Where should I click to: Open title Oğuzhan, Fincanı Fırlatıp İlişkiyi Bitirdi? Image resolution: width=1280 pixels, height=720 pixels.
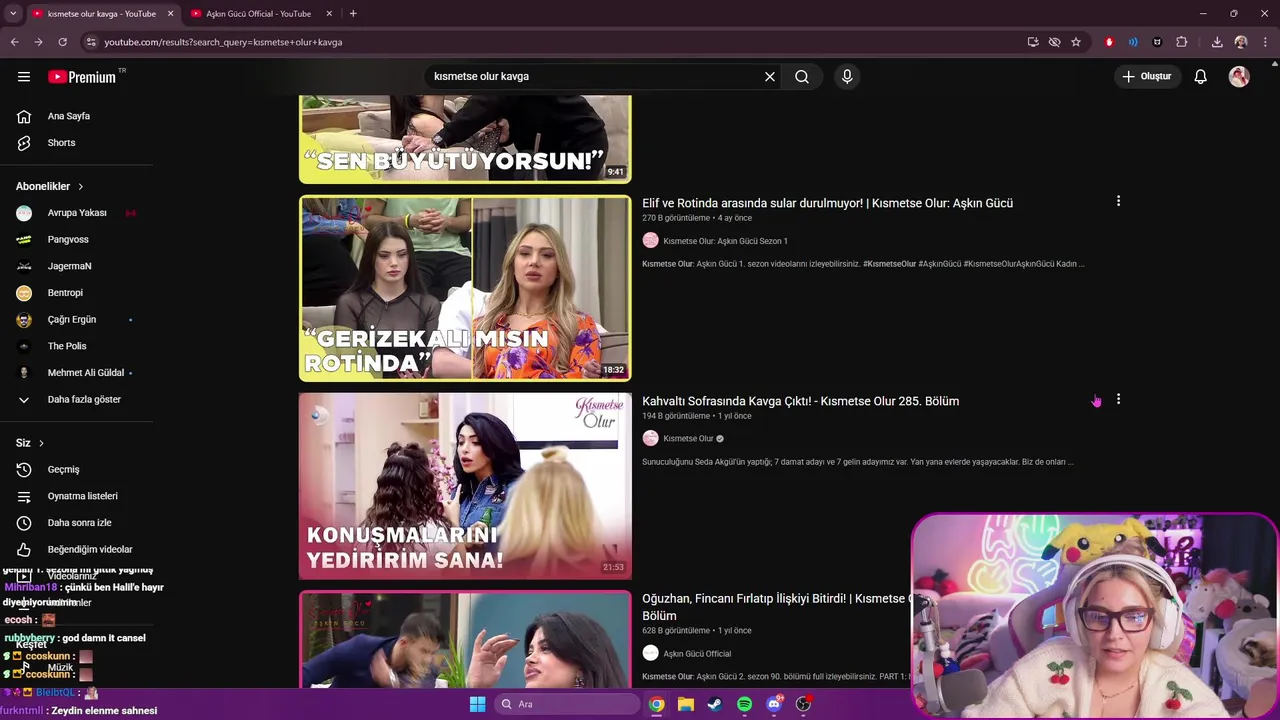pos(776,607)
